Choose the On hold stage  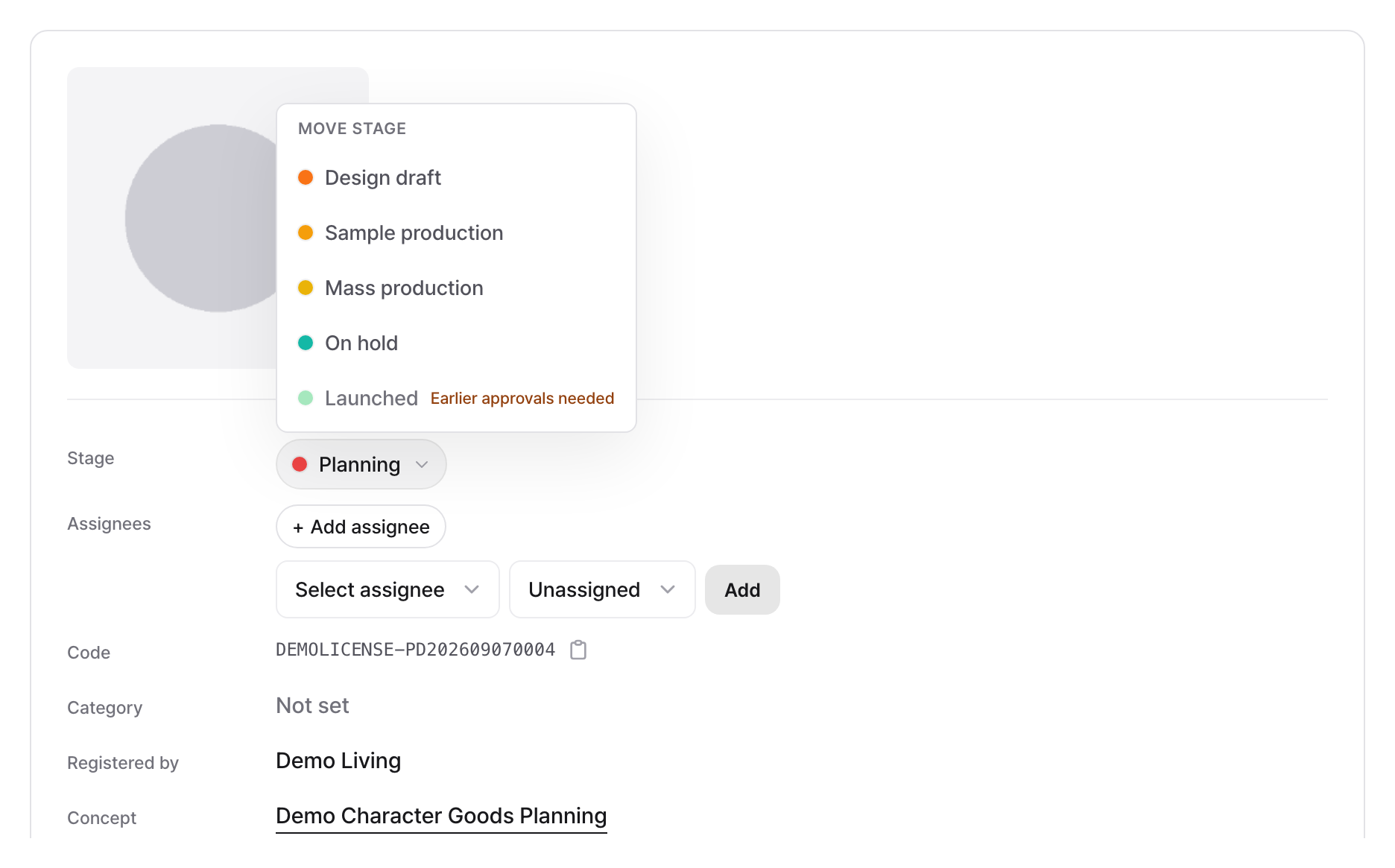tap(456, 343)
